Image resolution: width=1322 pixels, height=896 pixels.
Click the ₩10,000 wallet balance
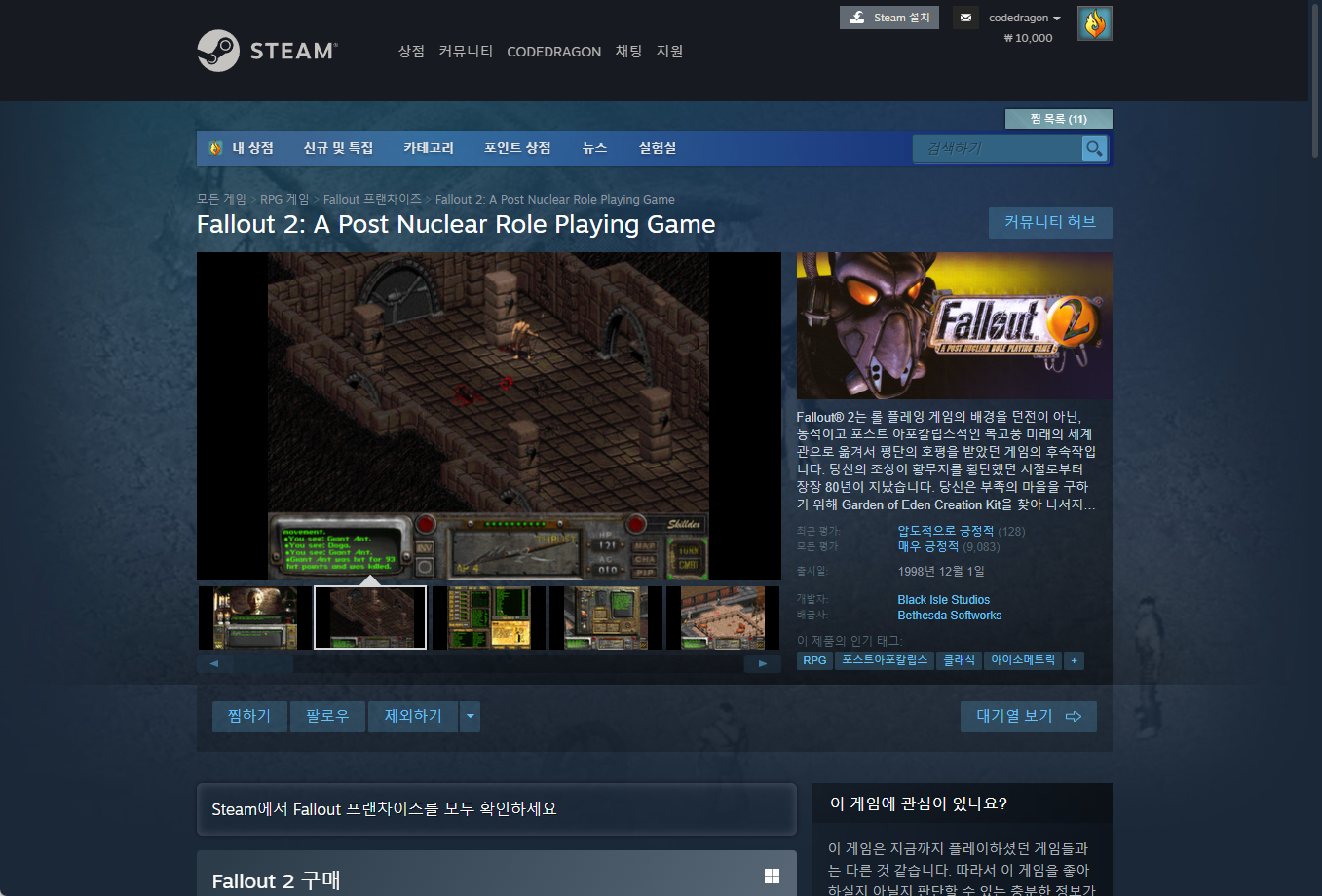coord(1028,38)
